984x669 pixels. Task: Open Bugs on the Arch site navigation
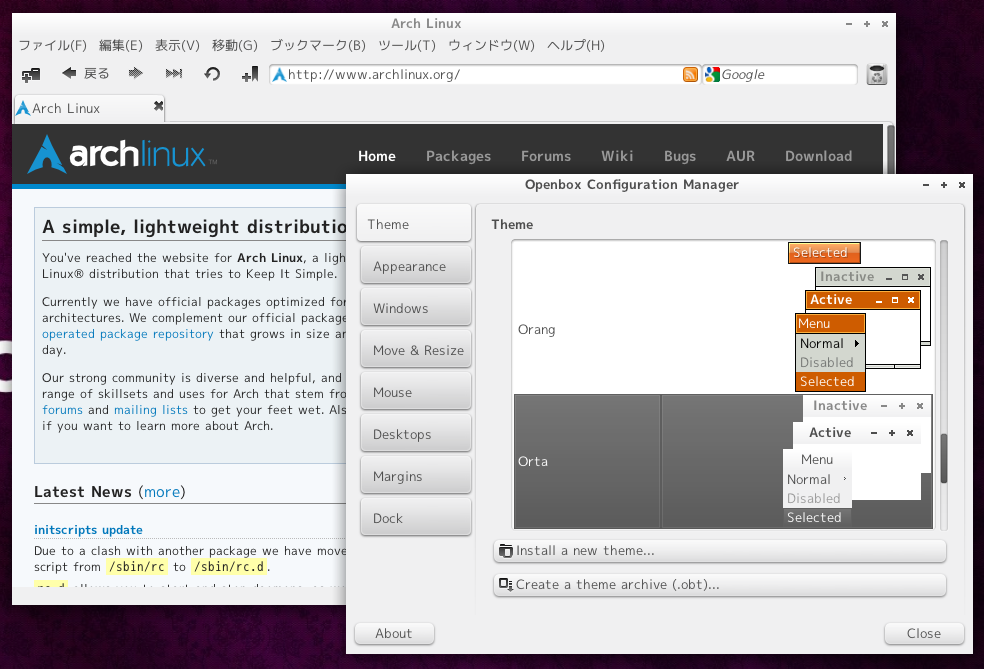[680, 156]
